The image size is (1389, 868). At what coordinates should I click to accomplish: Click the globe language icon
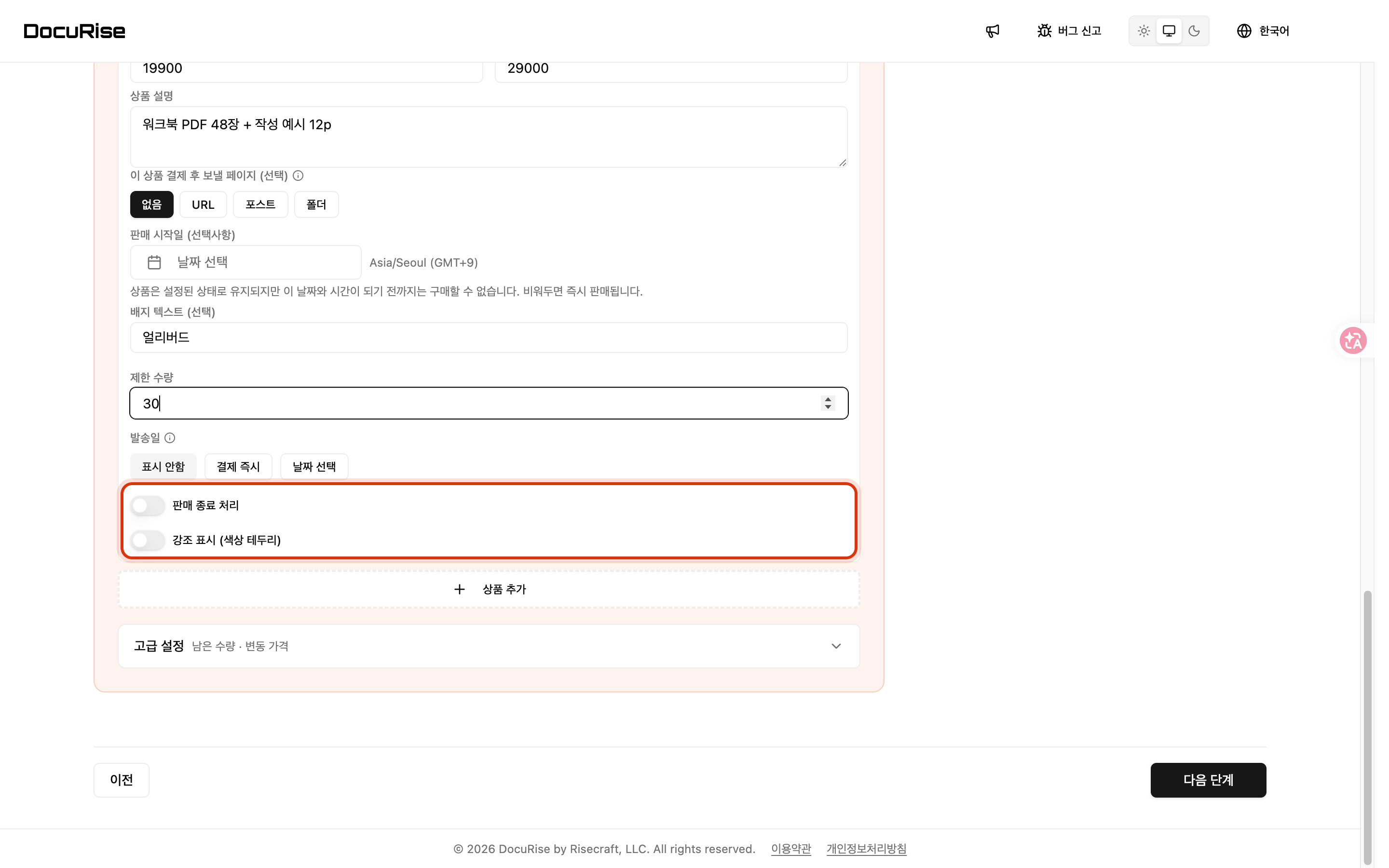(x=1244, y=31)
